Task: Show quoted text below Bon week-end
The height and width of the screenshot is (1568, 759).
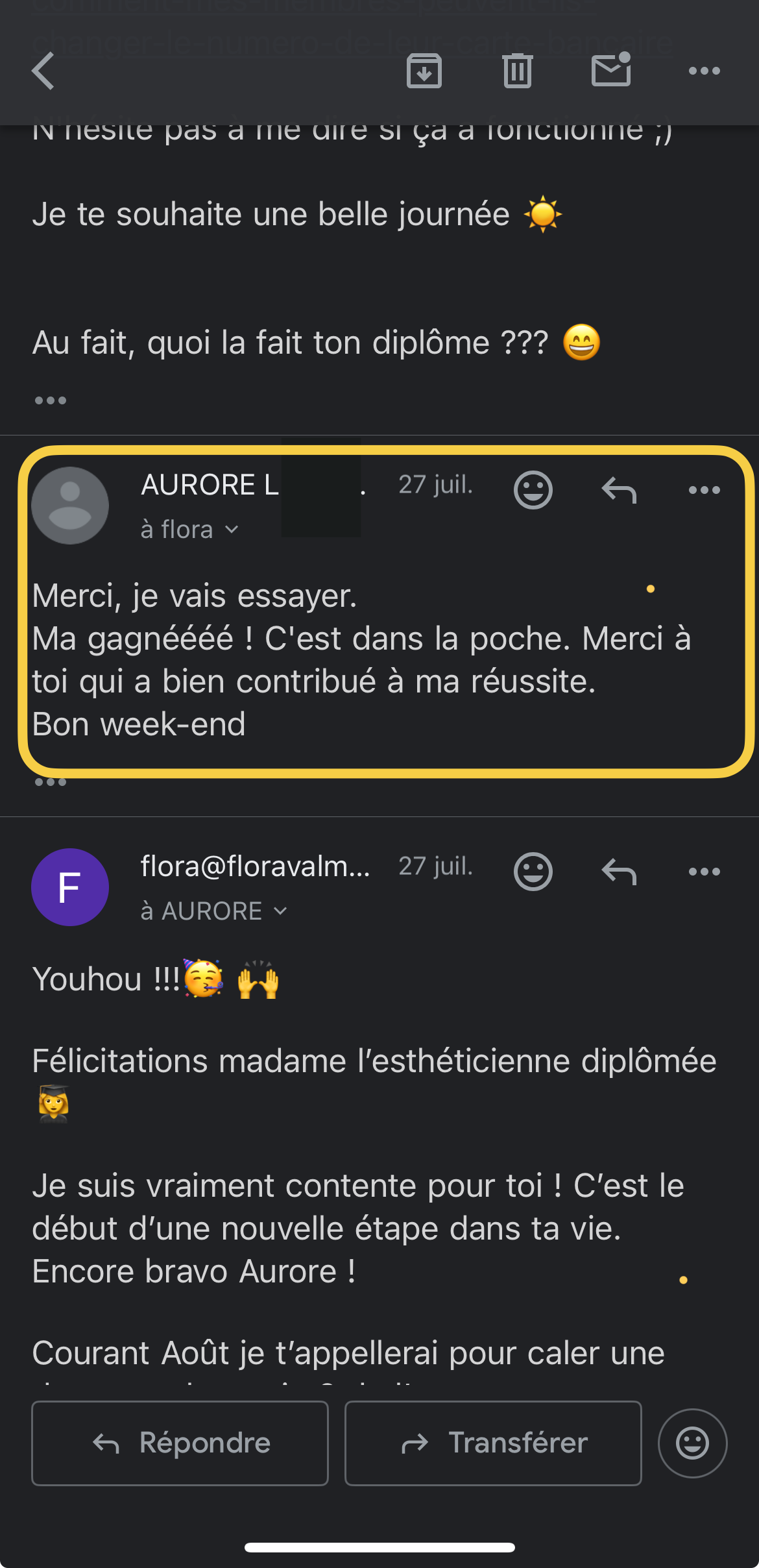Action: coord(51,783)
